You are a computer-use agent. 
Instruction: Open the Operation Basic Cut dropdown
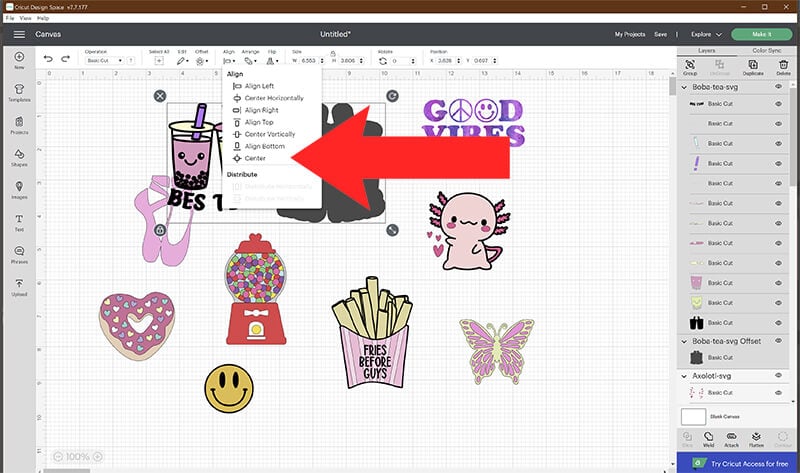pos(105,60)
